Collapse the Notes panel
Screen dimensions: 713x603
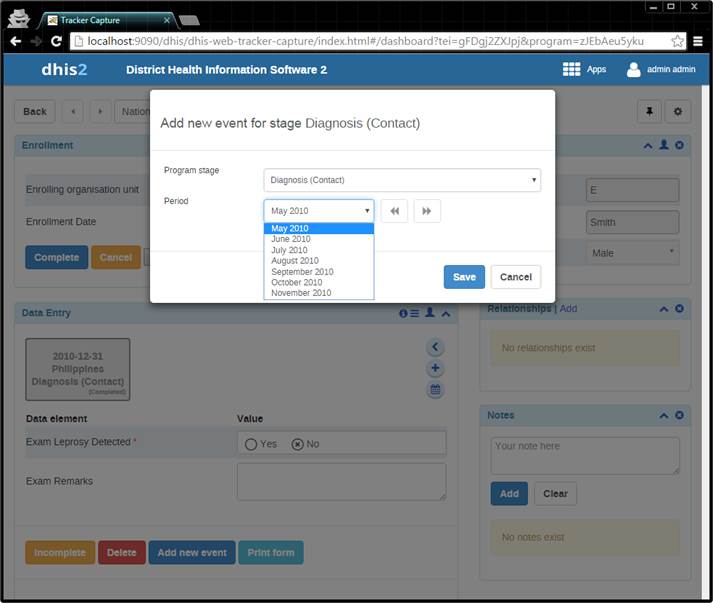click(663, 415)
